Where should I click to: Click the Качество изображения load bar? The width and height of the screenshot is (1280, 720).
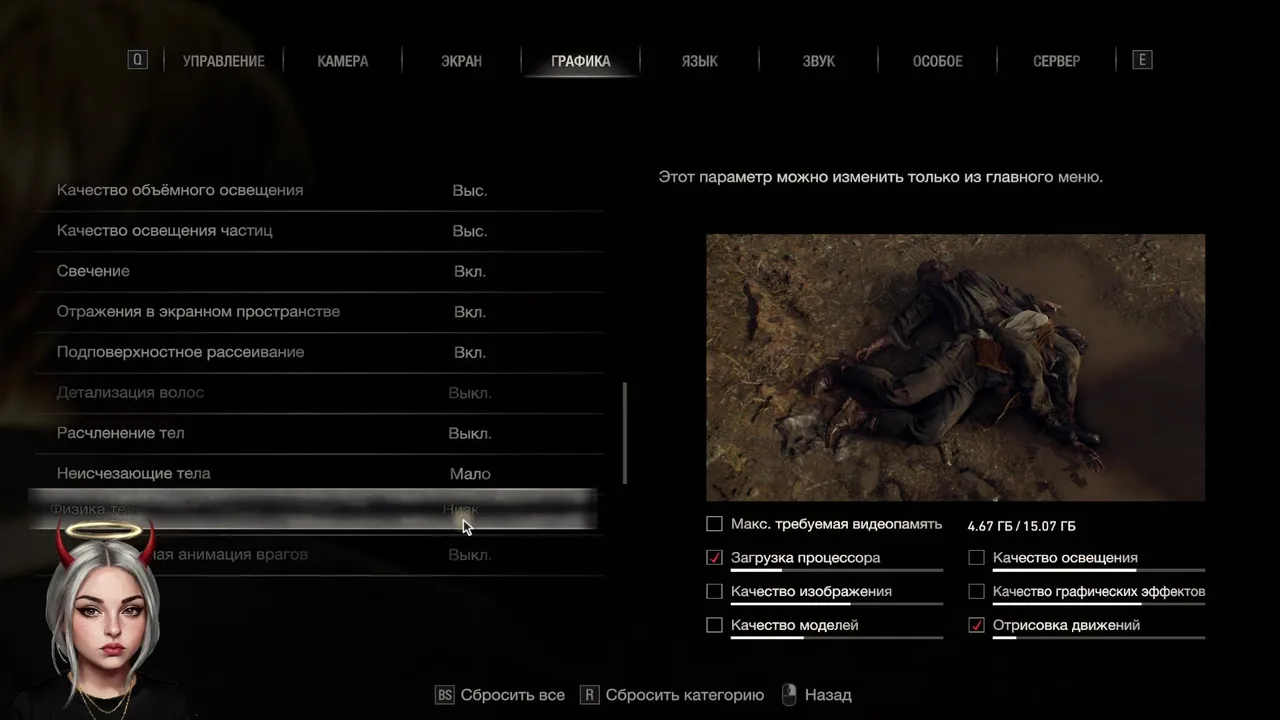pos(837,604)
